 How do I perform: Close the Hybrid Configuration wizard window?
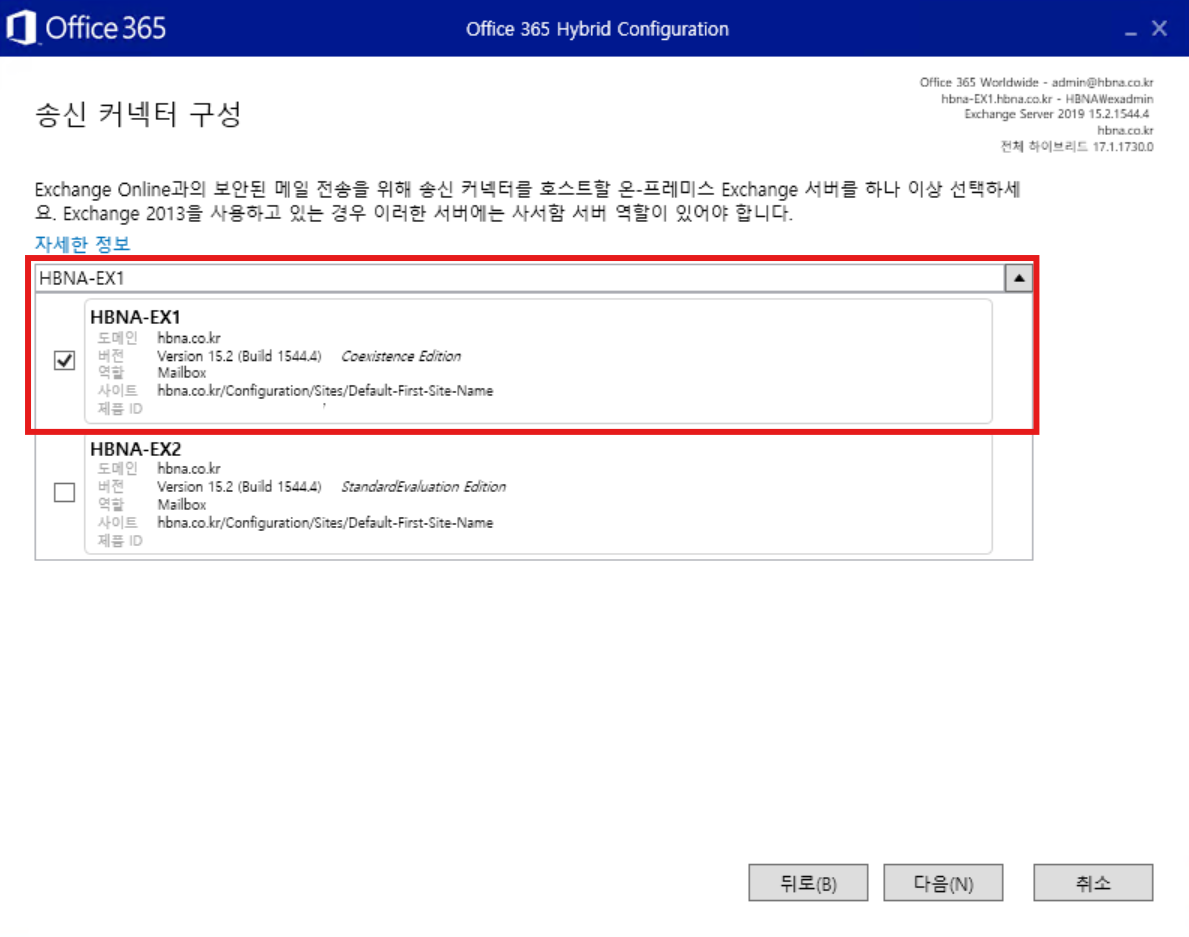click(x=1159, y=29)
